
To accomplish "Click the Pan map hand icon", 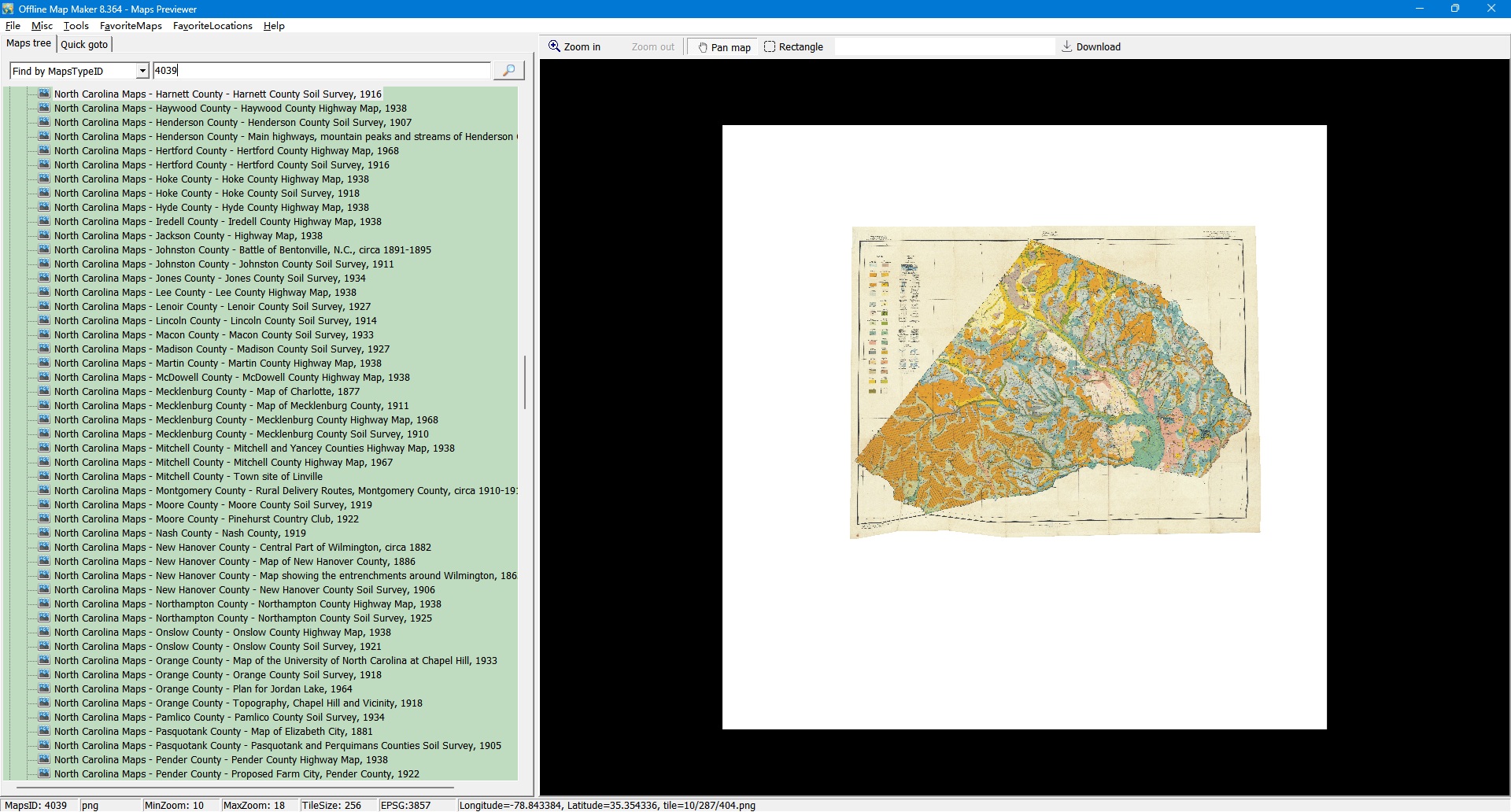I will 703,47.
